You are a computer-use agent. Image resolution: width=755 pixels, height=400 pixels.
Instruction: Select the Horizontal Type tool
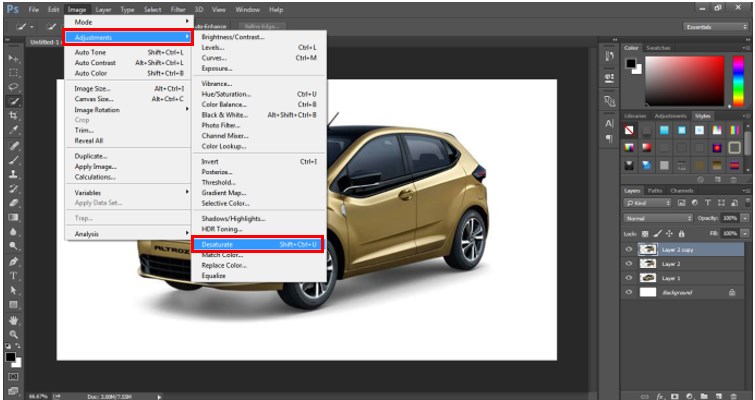tap(13, 276)
